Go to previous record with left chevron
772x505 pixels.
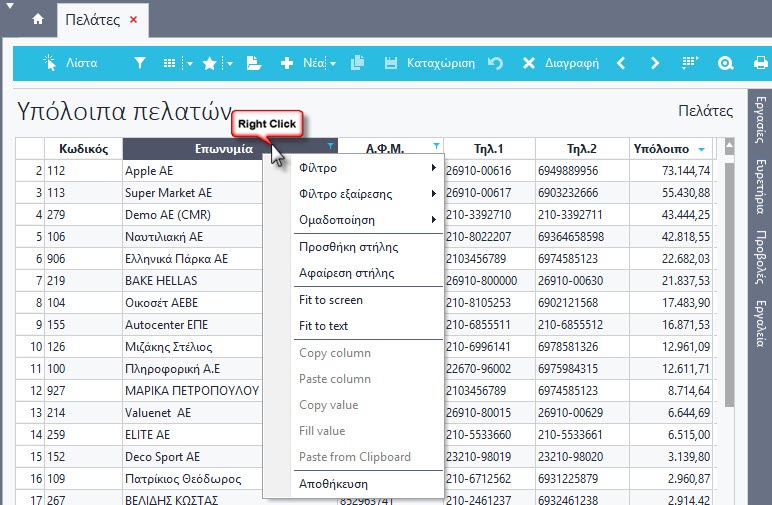click(x=621, y=63)
